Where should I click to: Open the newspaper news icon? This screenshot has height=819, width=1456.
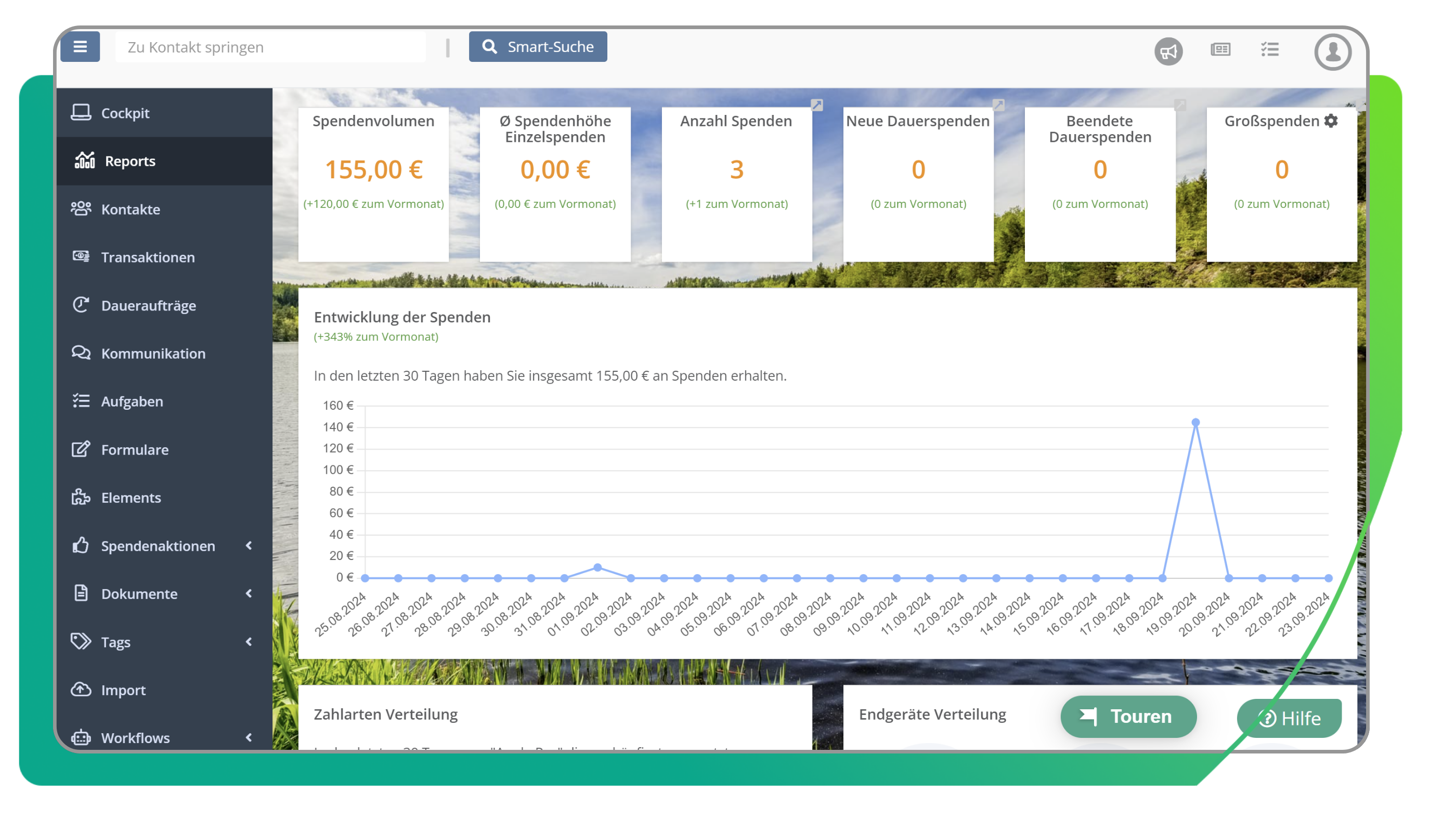point(1220,50)
